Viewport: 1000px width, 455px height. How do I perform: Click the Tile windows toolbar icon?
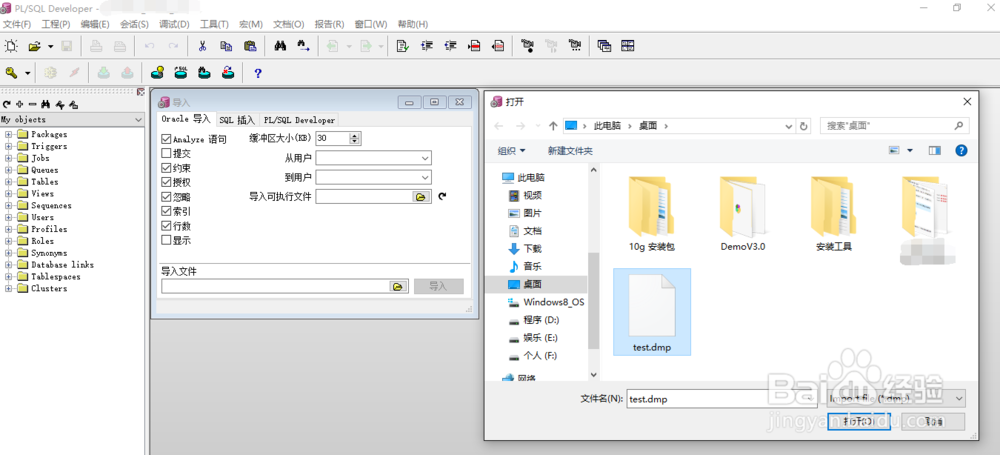click(x=628, y=46)
